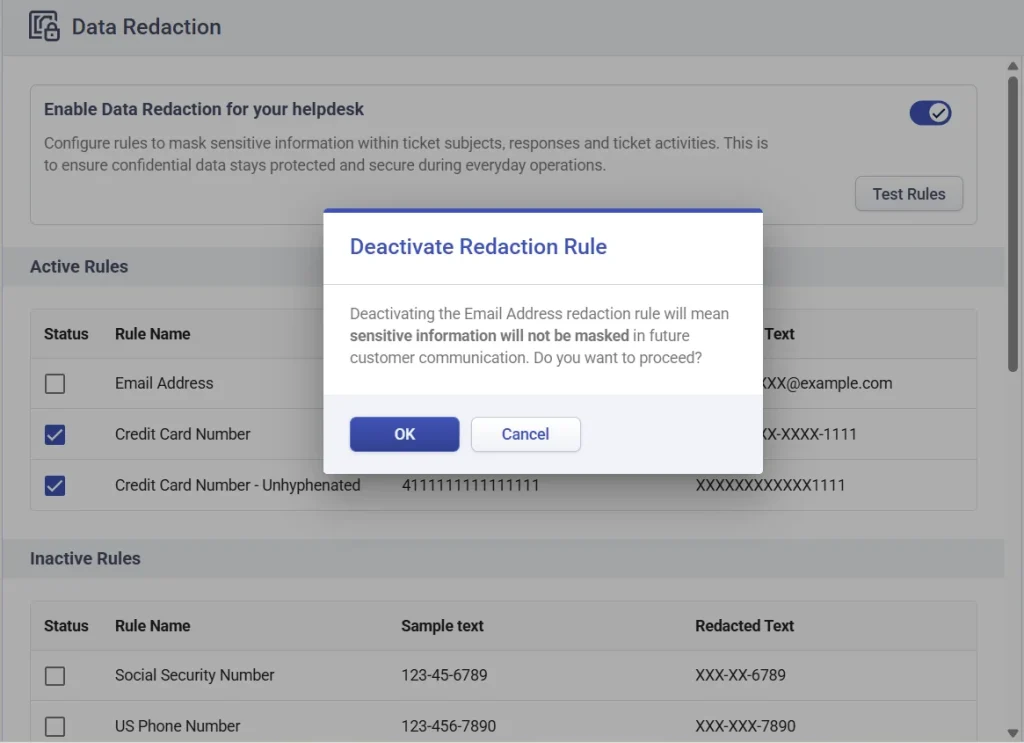Uncheck the Credit Card Number rule
1024x743 pixels.
[55, 434]
